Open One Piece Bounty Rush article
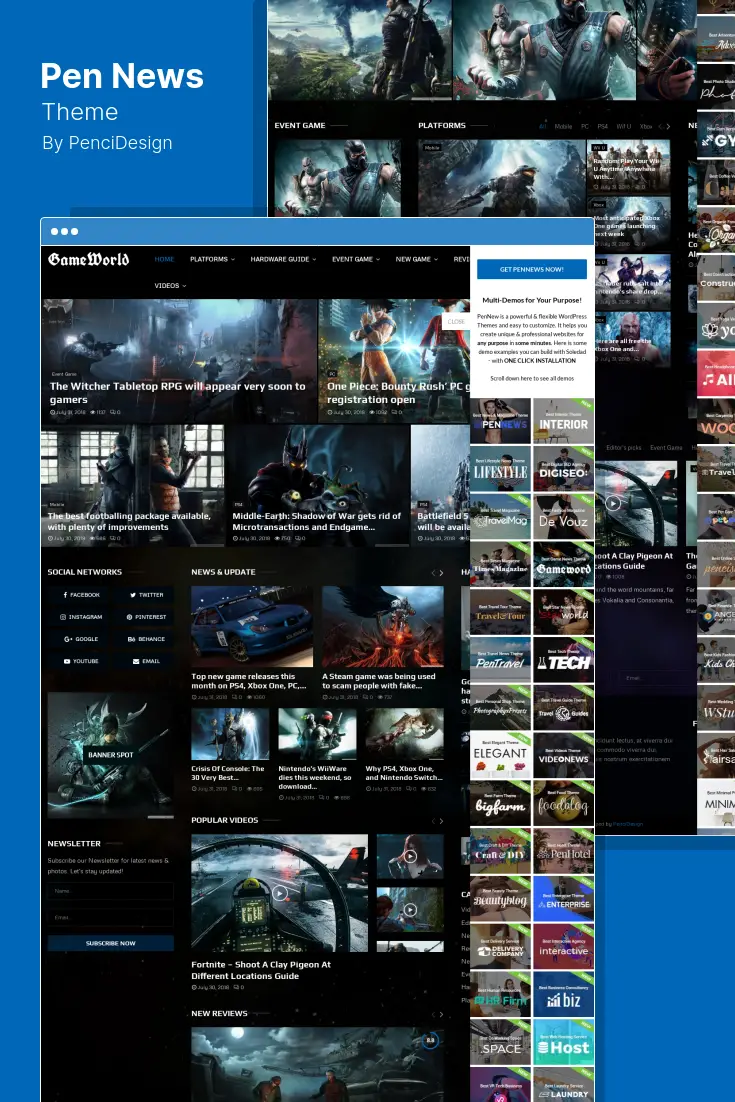 click(x=398, y=392)
